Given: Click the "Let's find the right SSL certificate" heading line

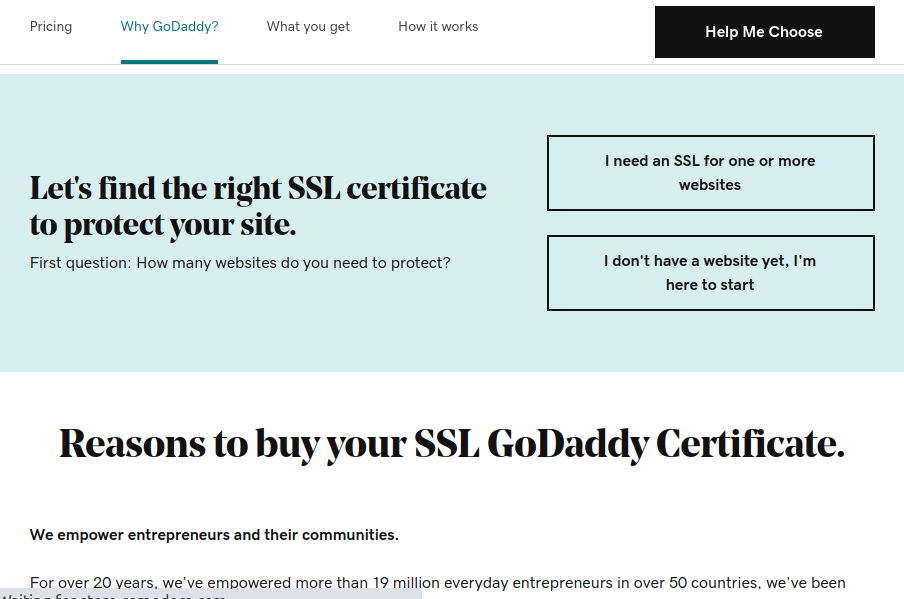Looking at the screenshot, I should 258,188.
